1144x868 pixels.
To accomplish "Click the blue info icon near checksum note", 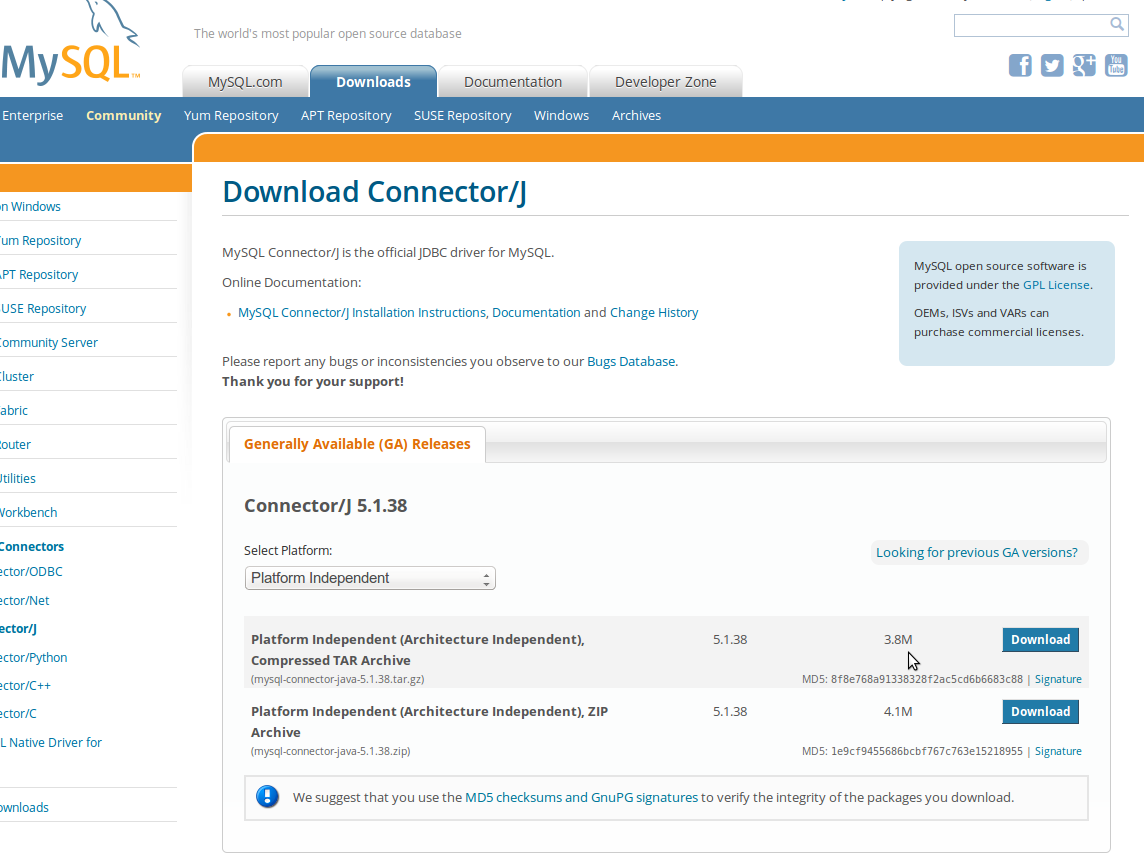I will 267,797.
